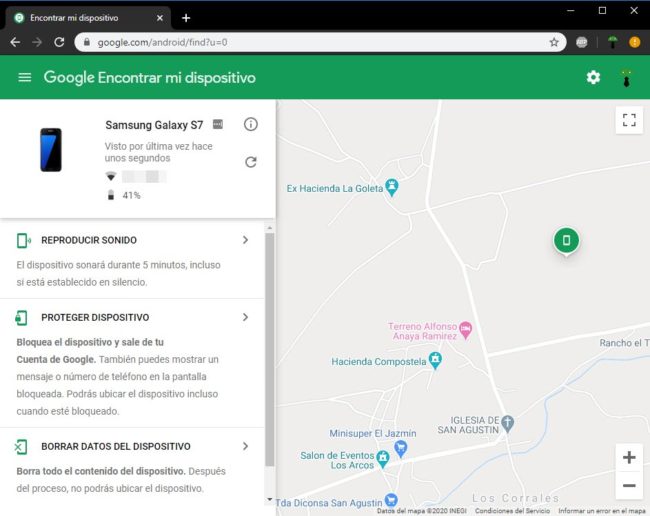This screenshot has width=650, height=516.
Task: Click the IMEI badge beside device name
Action: click(x=218, y=124)
